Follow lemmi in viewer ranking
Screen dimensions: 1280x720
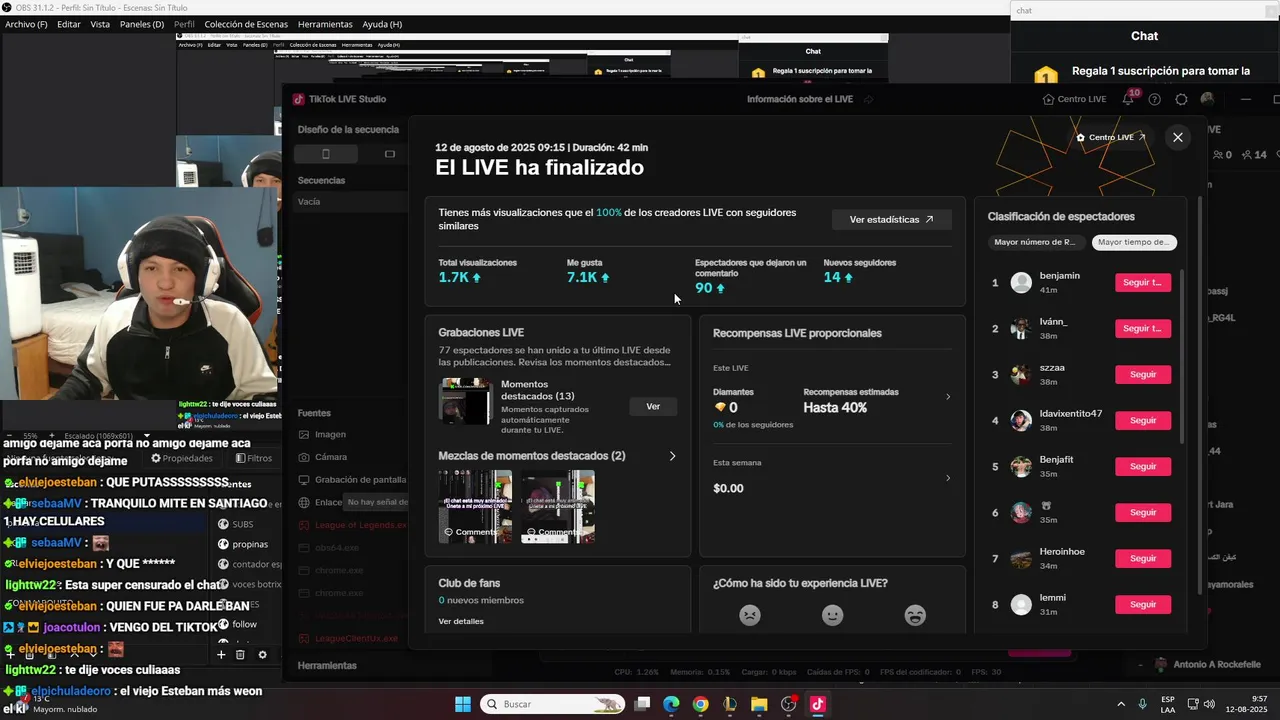(1143, 605)
